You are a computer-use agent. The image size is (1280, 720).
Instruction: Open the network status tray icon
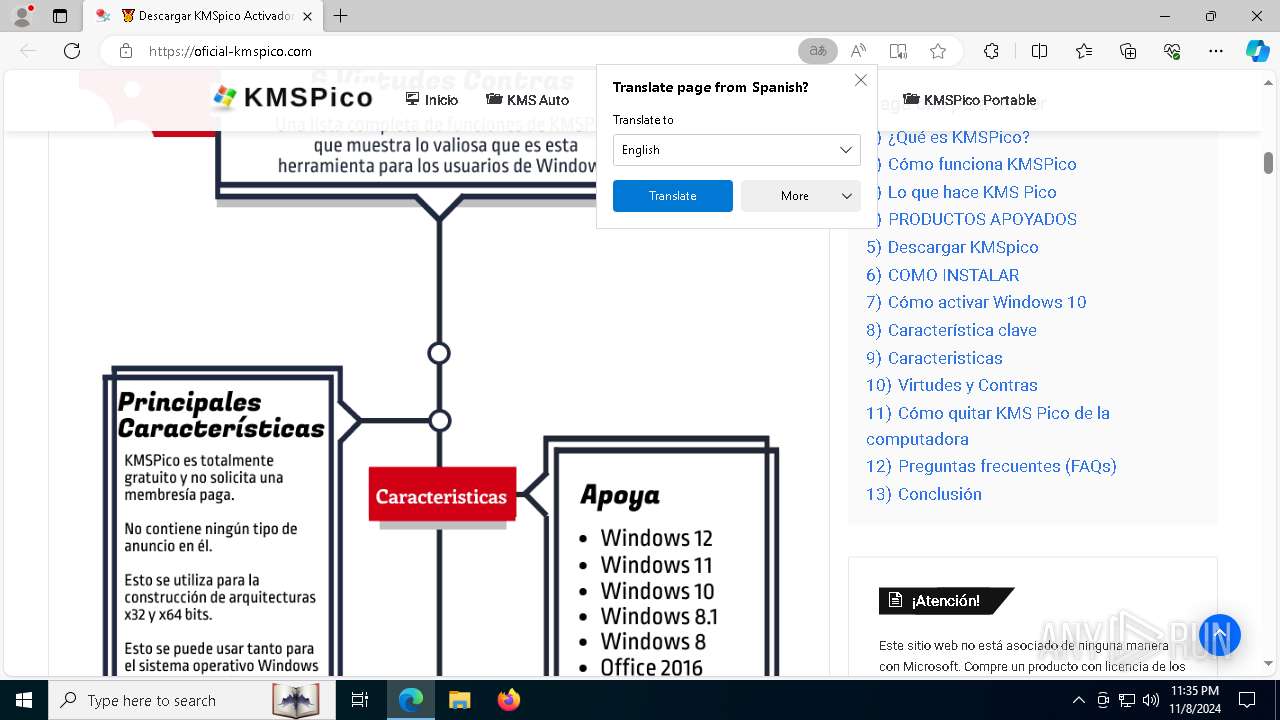(x=1127, y=700)
